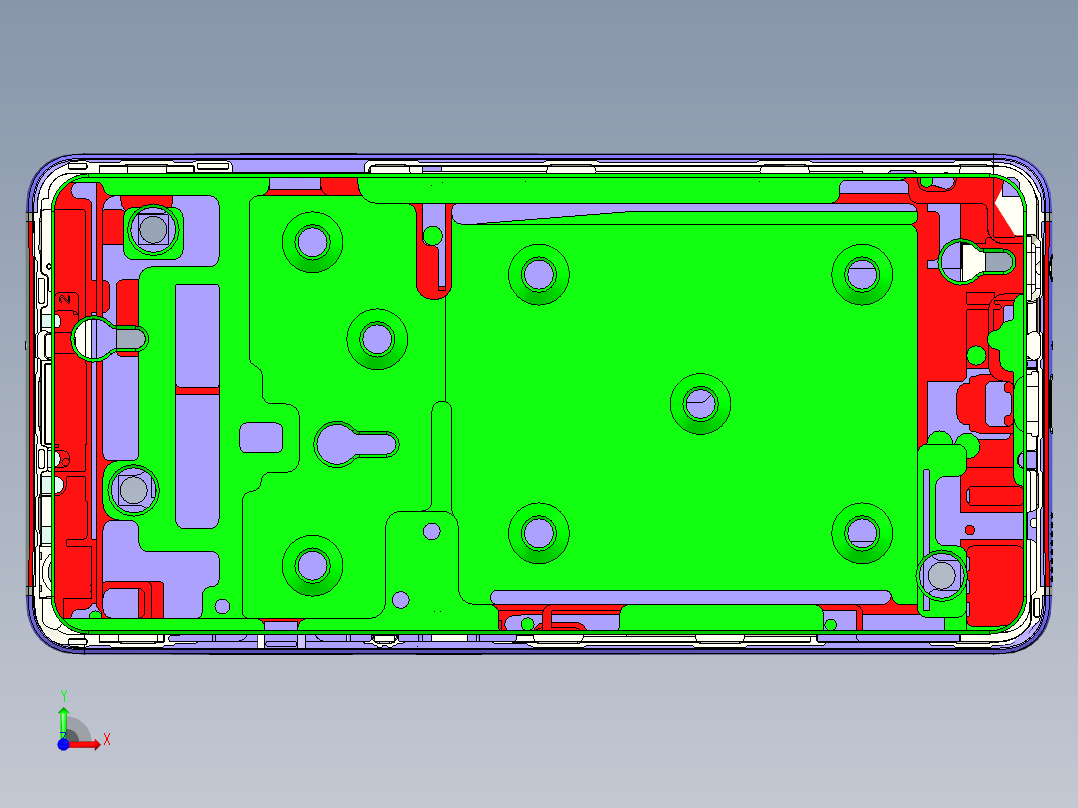Screen dimensions: 1078x808
Task: Select the central circular screw boss
Action: click(x=700, y=405)
